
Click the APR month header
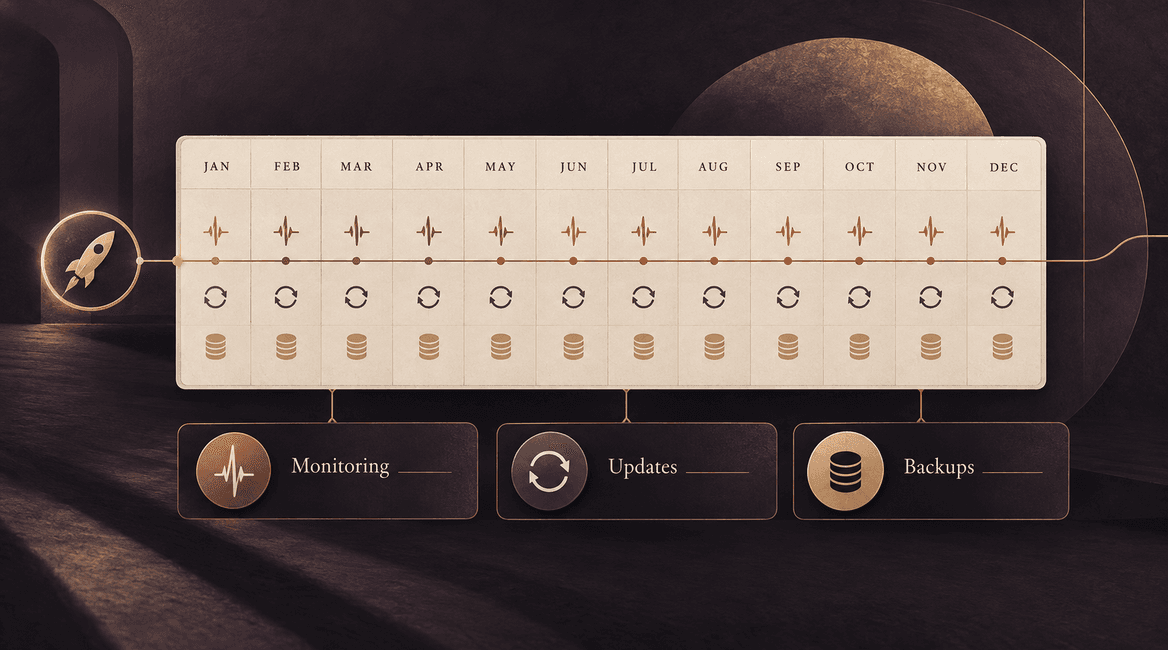coord(430,167)
